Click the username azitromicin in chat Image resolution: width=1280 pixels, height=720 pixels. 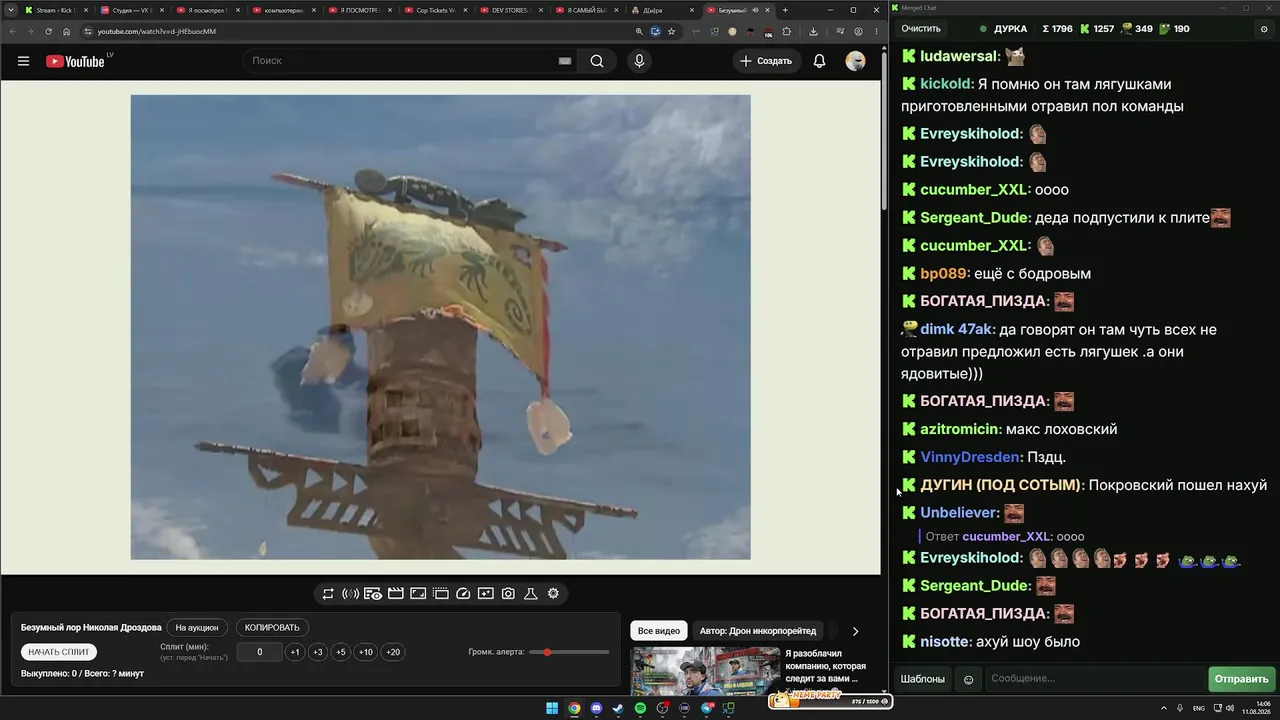point(960,429)
